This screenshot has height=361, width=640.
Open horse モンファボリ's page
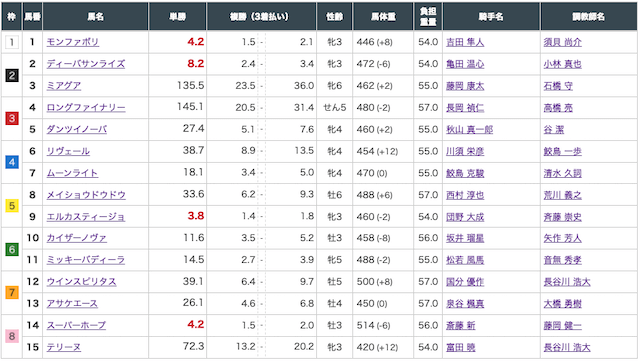tap(73, 42)
